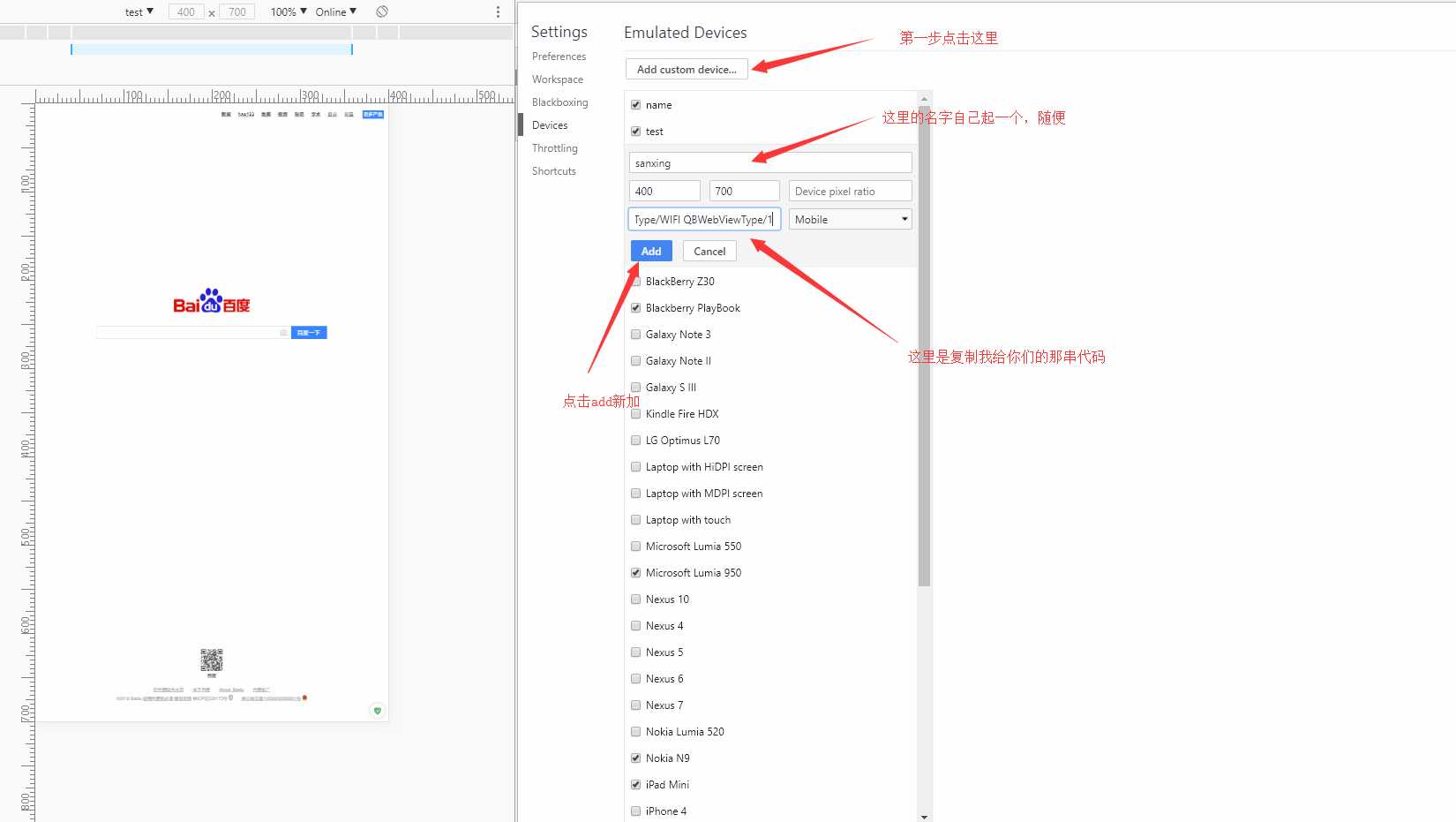Image resolution: width=1456 pixels, height=822 pixels.
Task: Open Workspace settings section
Action: 558,79
